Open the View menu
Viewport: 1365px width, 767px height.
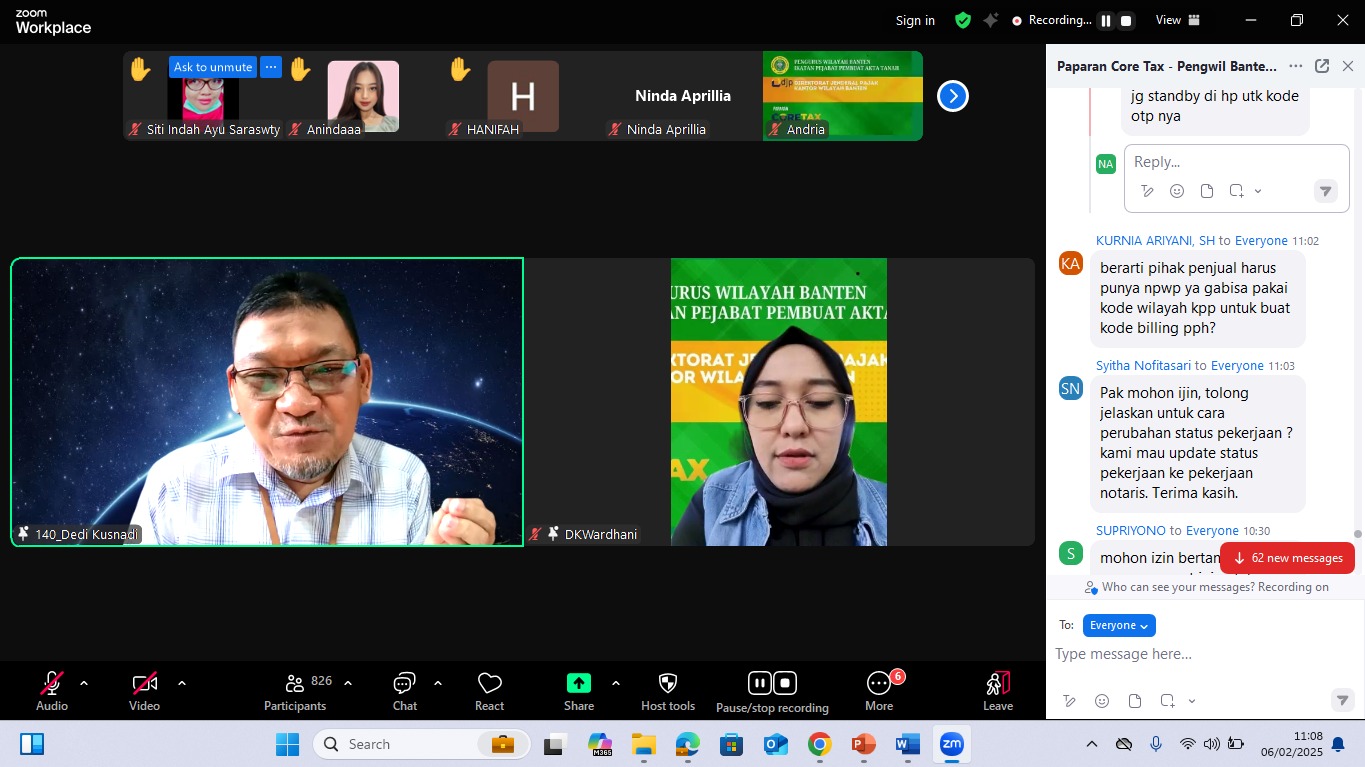click(1177, 20)
